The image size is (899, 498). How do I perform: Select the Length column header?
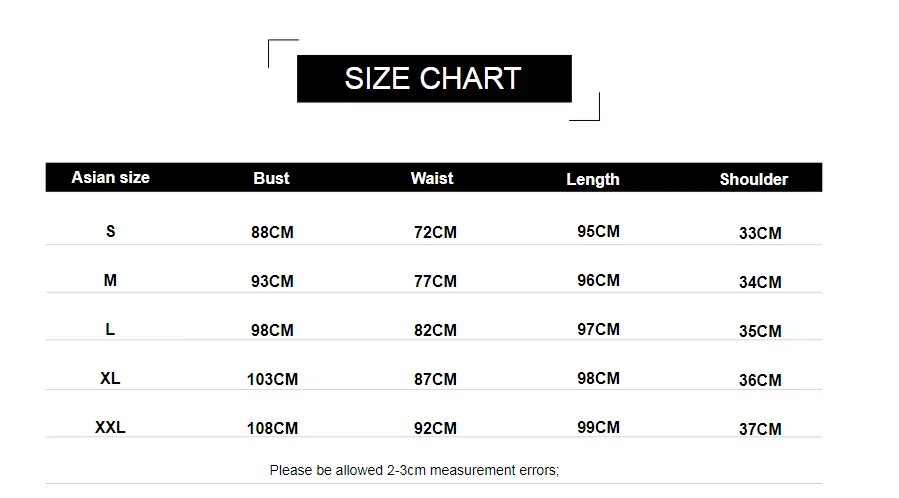pyautogui.click(x=593, y=179)
